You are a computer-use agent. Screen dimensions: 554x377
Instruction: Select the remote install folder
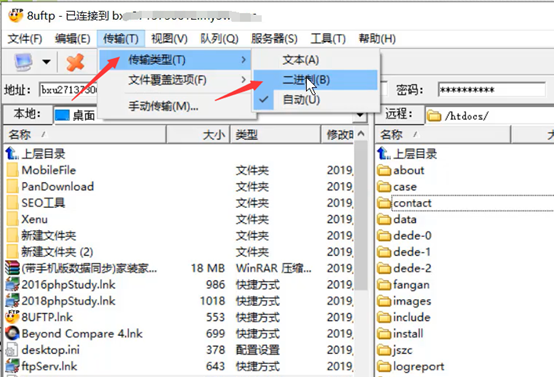coord(400,334)
